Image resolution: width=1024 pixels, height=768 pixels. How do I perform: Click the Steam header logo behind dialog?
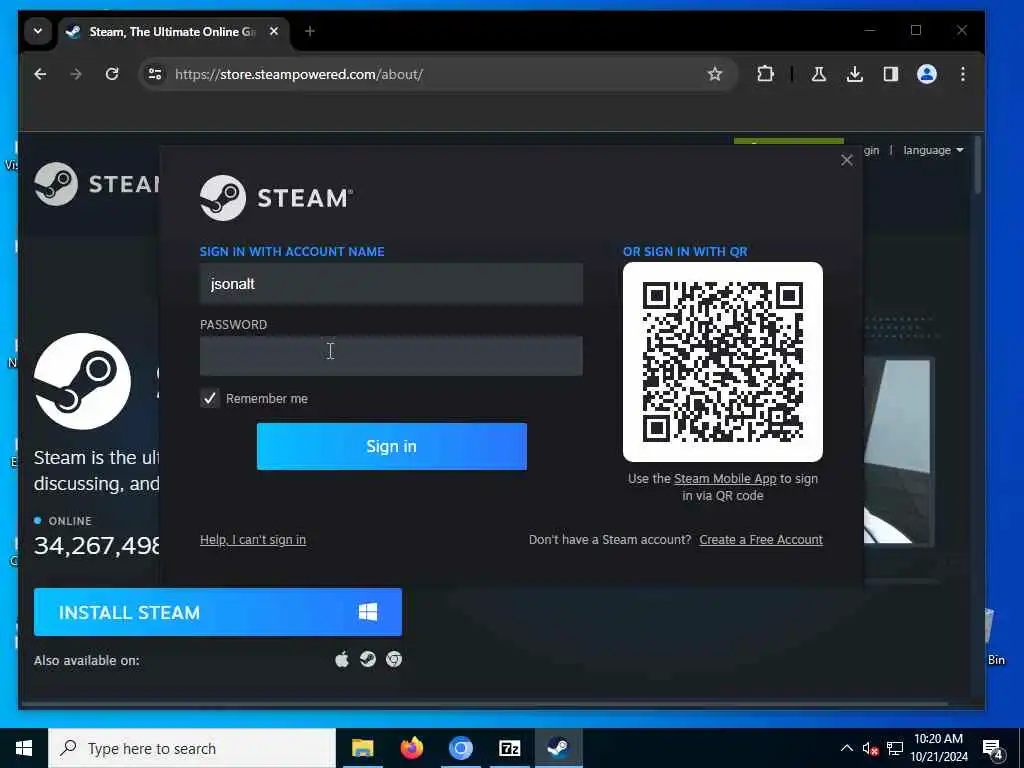tap(97, 184)
